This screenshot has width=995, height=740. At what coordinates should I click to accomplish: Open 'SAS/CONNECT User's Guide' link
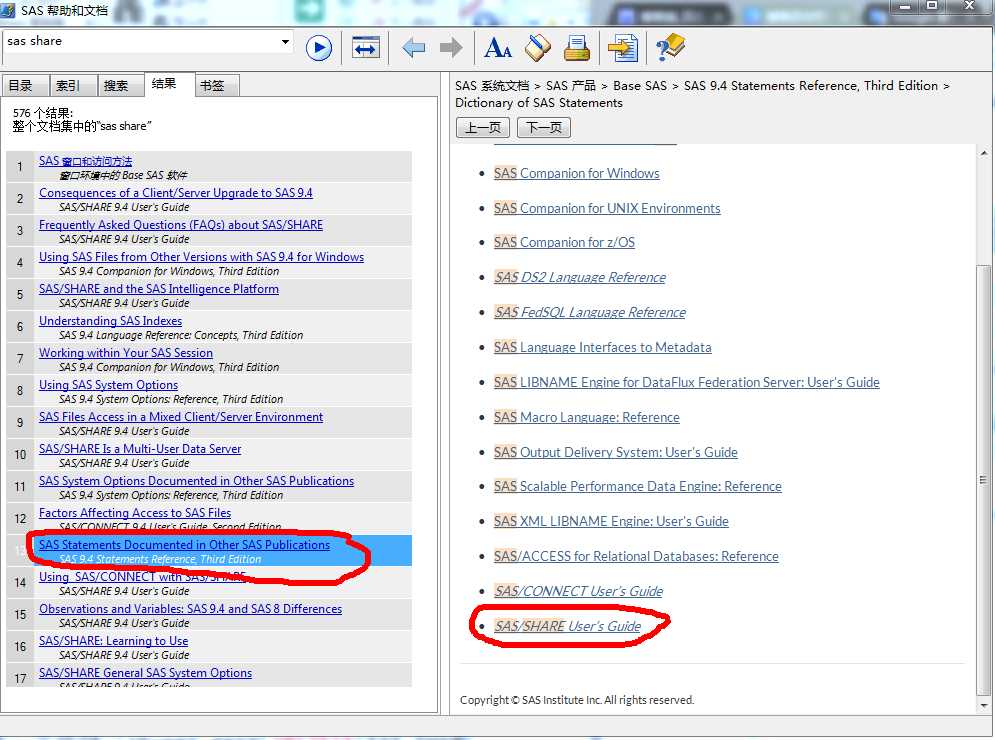[x=578, y=591]
